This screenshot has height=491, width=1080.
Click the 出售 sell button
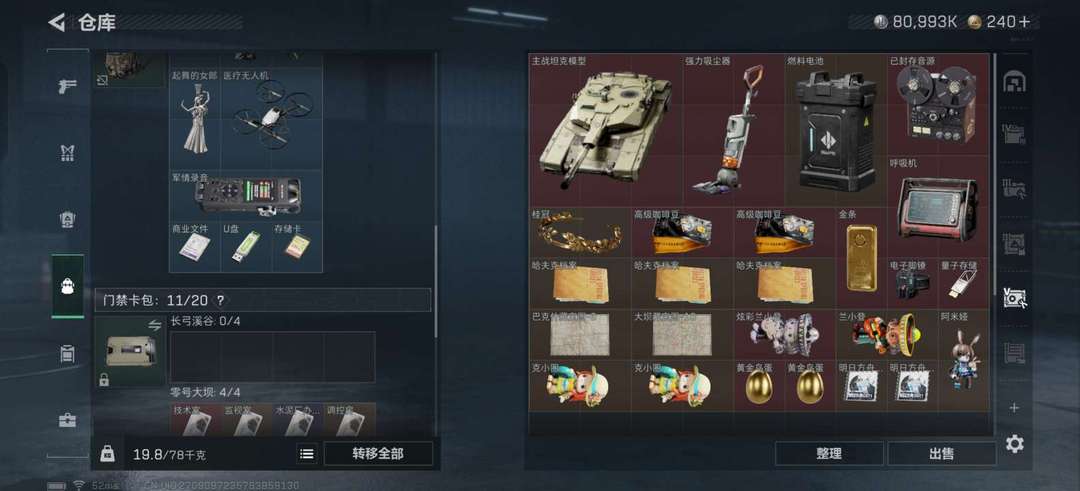tap(942, 454)
